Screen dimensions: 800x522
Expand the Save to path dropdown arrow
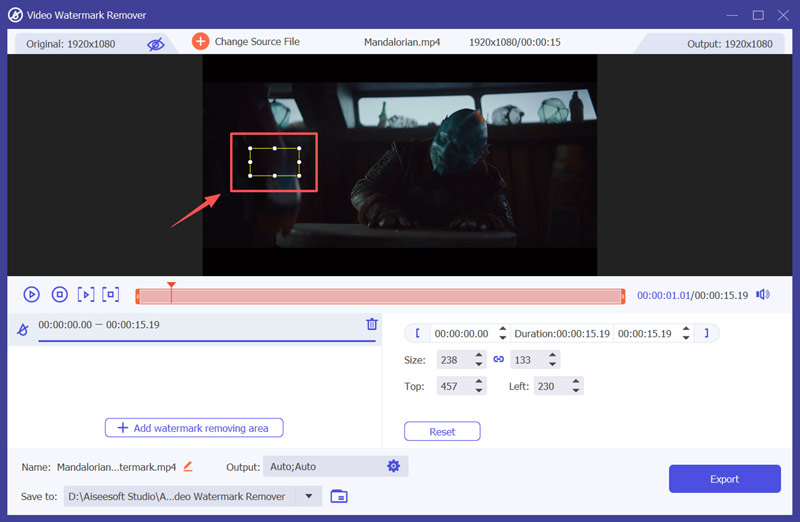click(x=309, y=496)
